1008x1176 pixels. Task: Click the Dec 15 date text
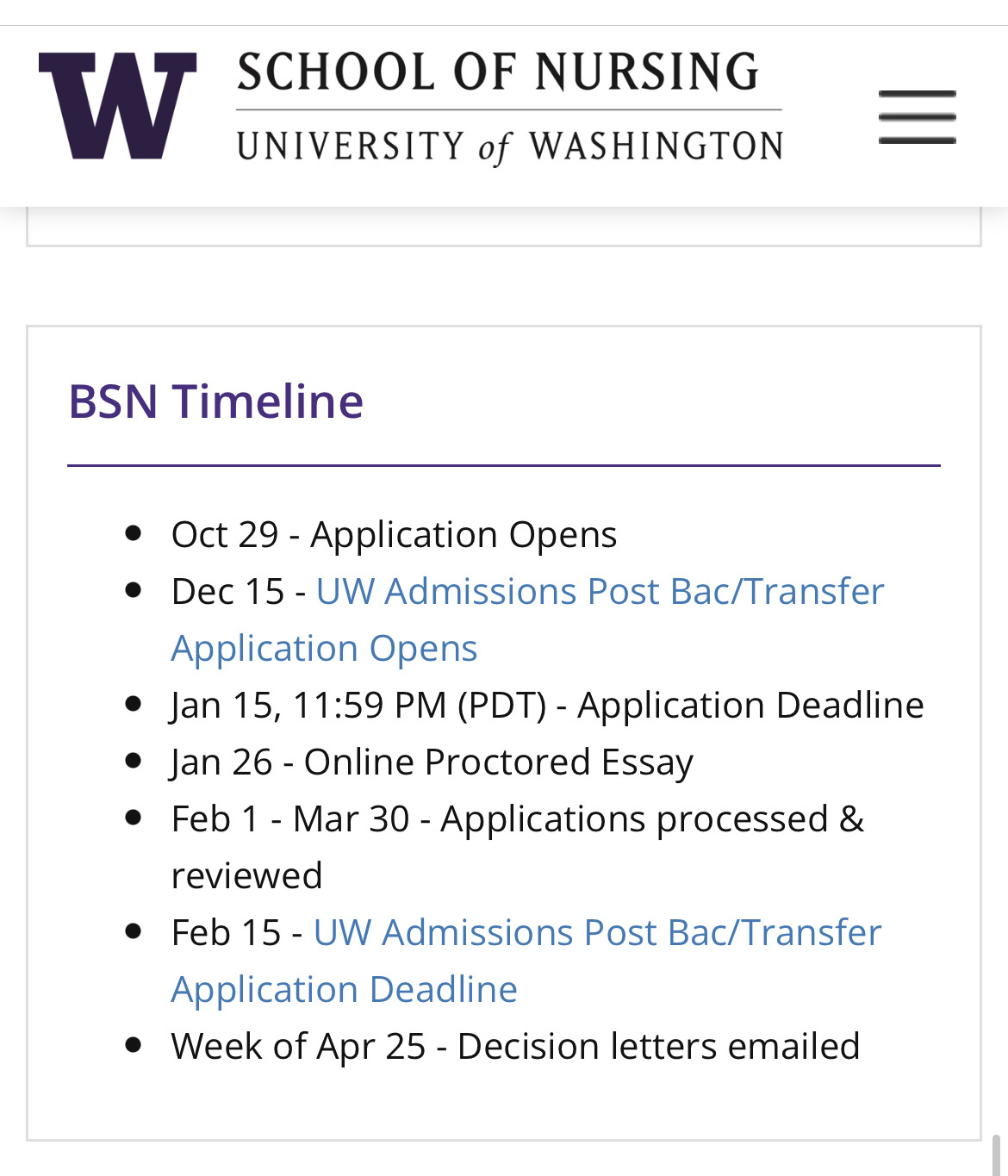point(227,592)
